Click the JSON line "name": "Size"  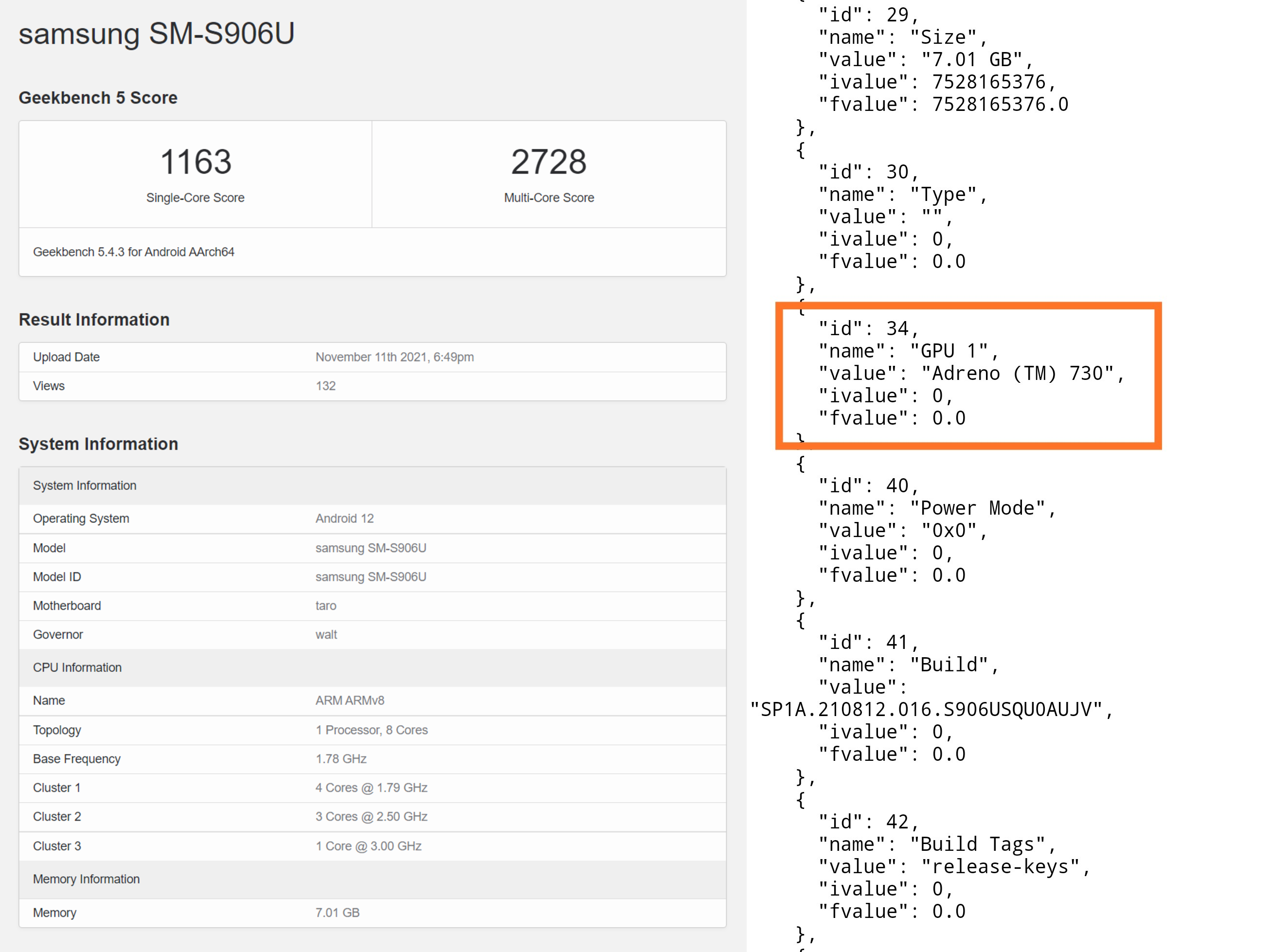[x=903, y=37]
